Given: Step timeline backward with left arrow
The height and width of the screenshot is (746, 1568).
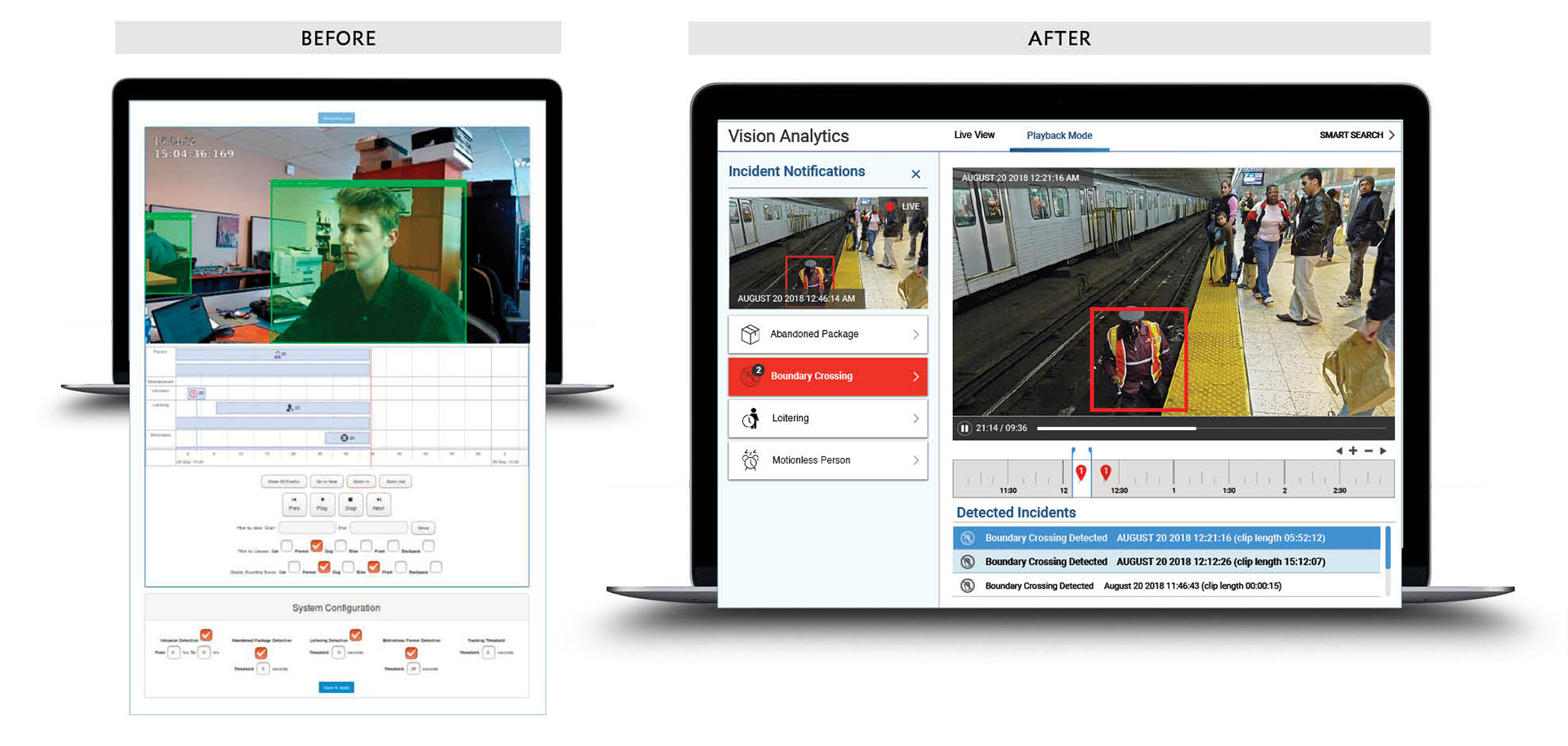Looking at the screenshot, I should 1339,451.
